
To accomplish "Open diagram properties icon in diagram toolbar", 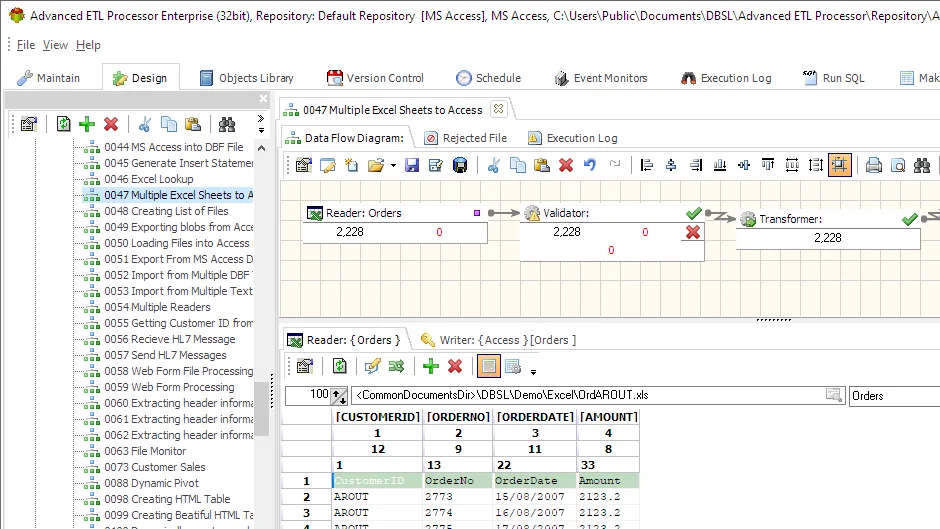I will coord(304,165).
